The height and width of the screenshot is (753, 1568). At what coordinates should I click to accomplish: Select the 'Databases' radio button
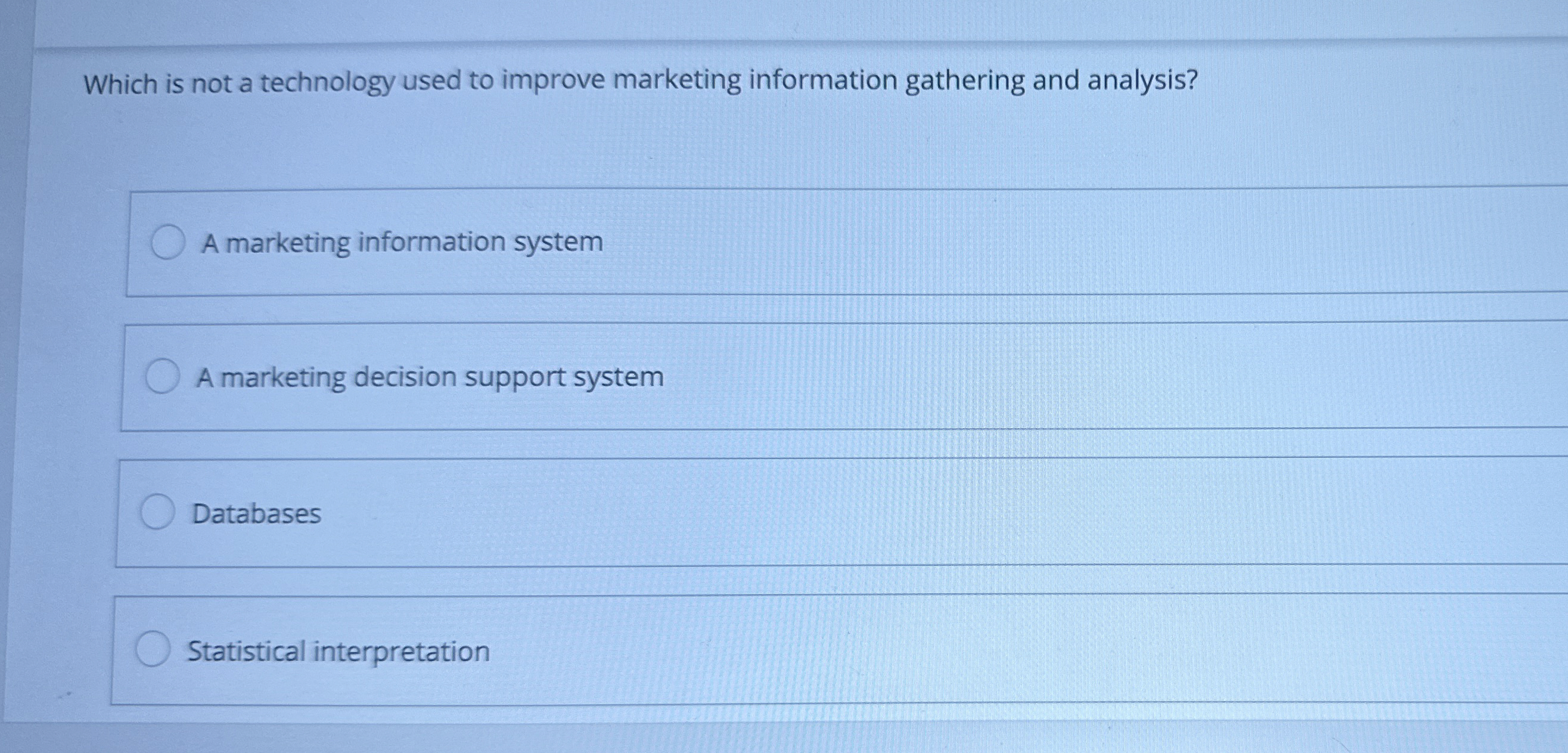coord(158,513)
